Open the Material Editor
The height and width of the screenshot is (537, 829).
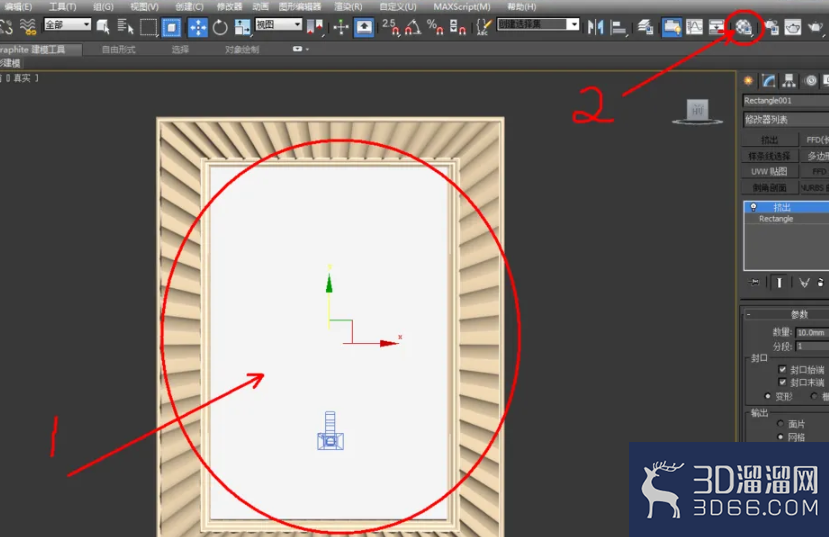[743, 27]
